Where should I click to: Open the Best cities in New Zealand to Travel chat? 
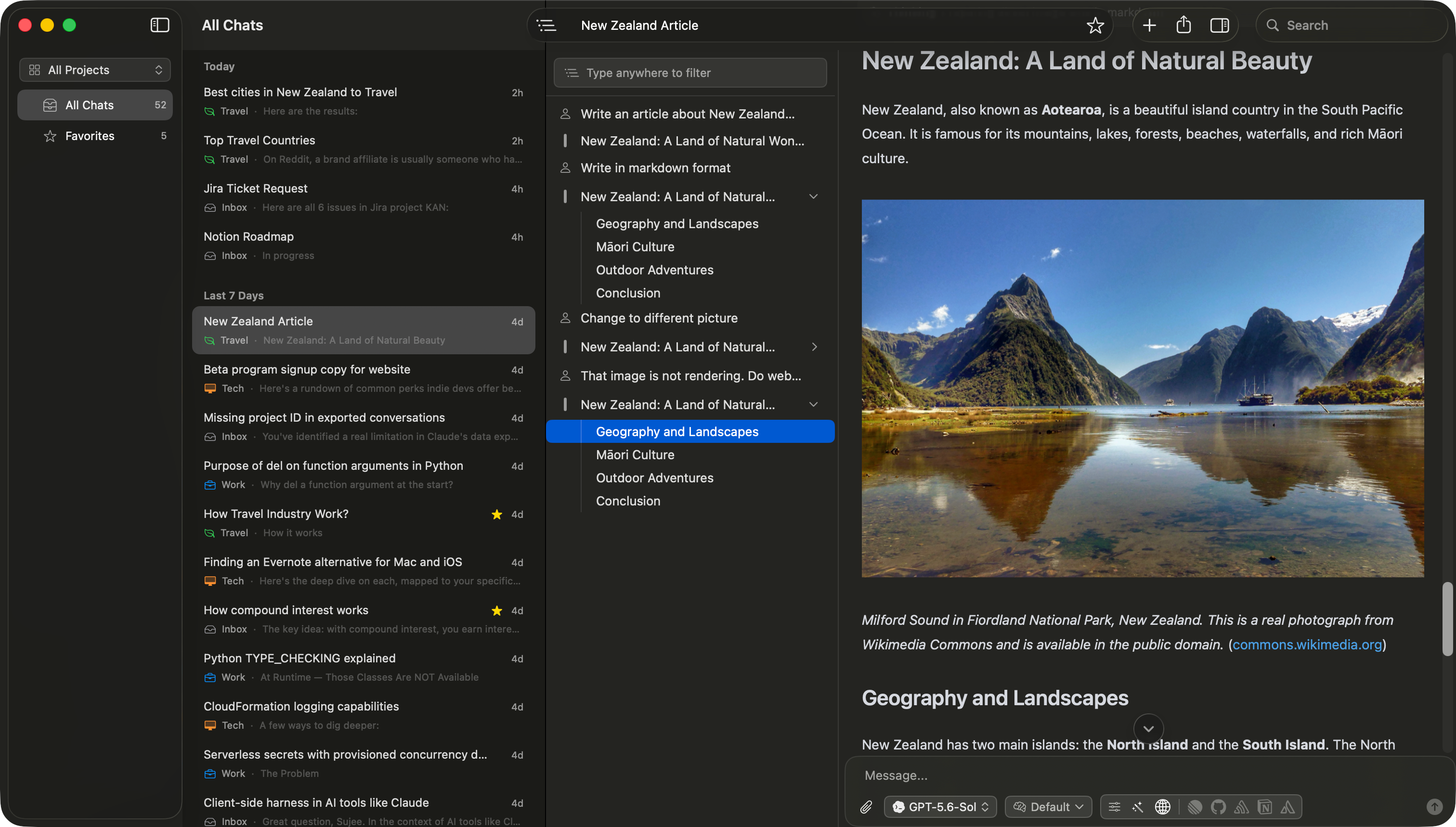coord(364,101)
